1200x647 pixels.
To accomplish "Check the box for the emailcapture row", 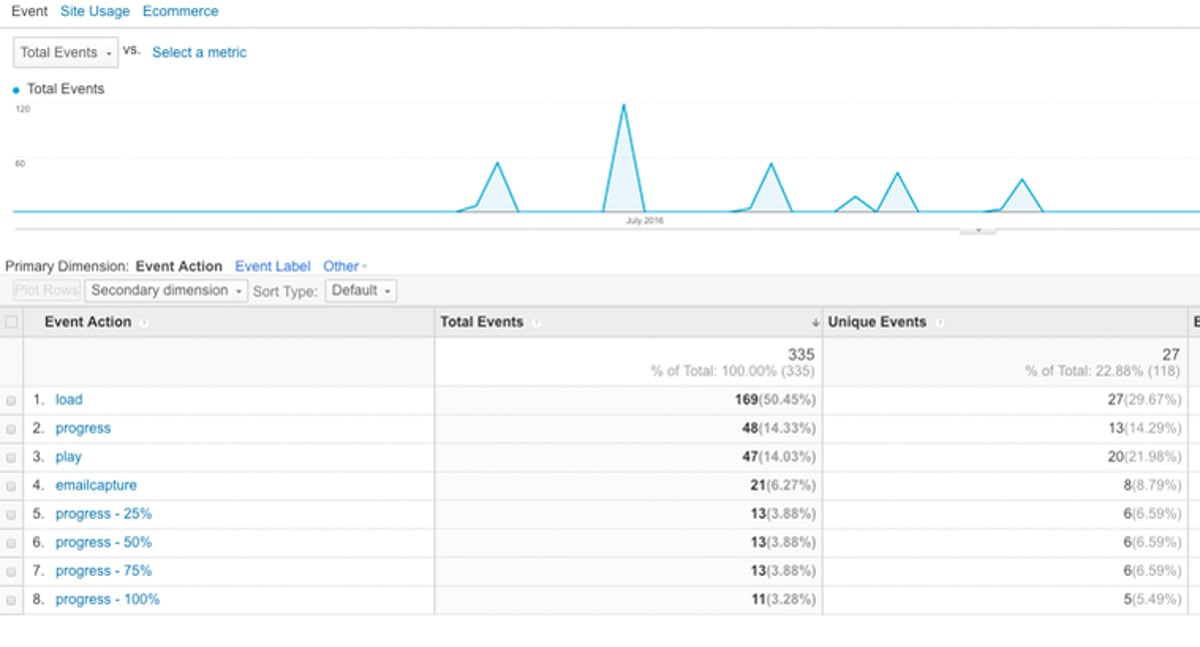I will coord(11,485).
